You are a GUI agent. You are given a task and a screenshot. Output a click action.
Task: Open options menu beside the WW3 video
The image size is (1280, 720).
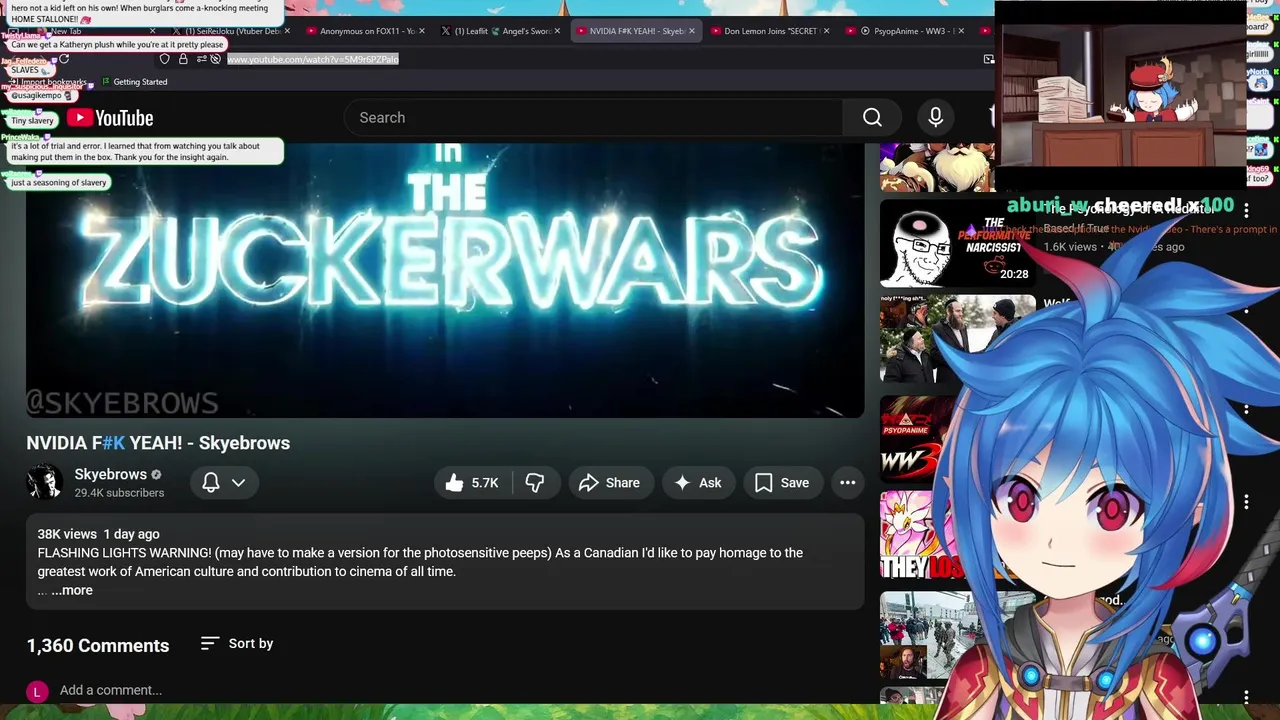[1246, 408]
